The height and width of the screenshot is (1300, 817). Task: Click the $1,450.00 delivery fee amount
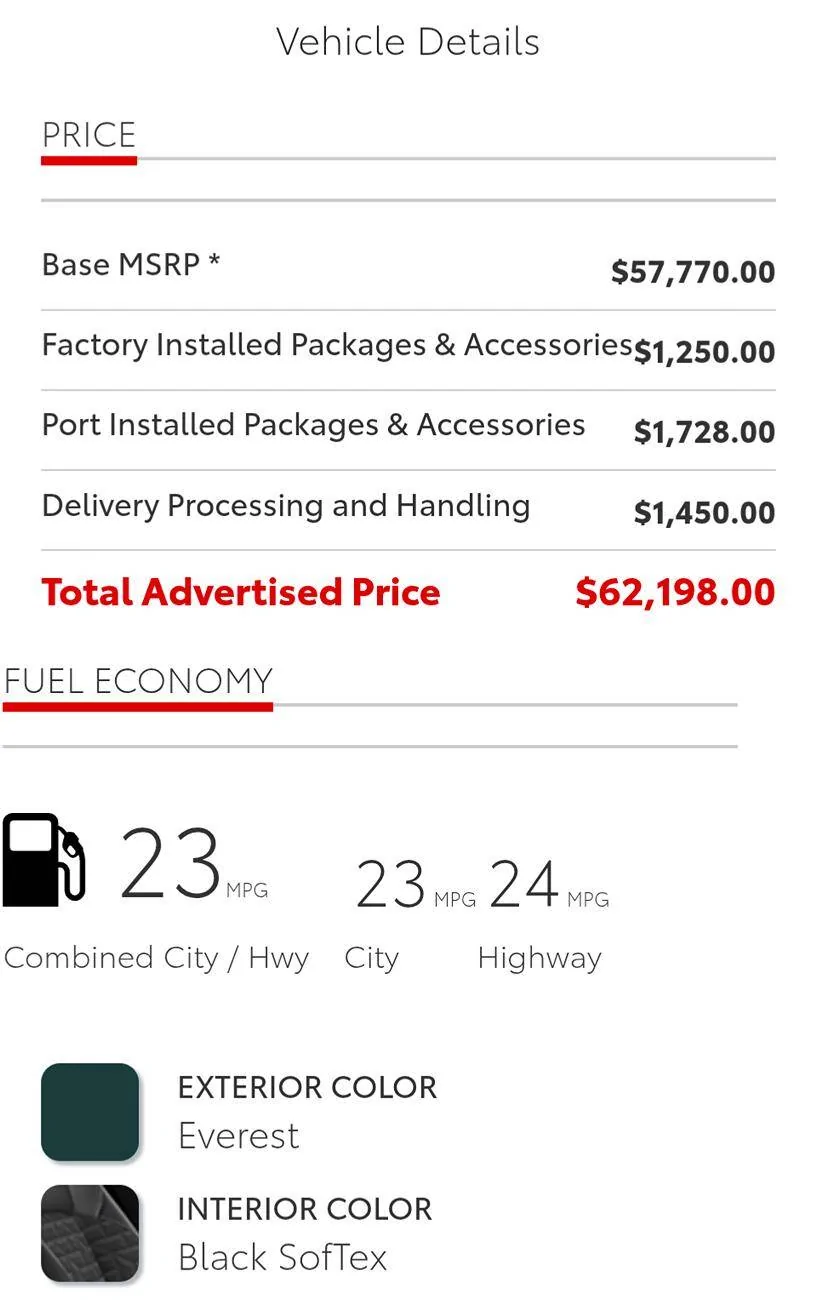pyautogui.click(x=704, y=512)
